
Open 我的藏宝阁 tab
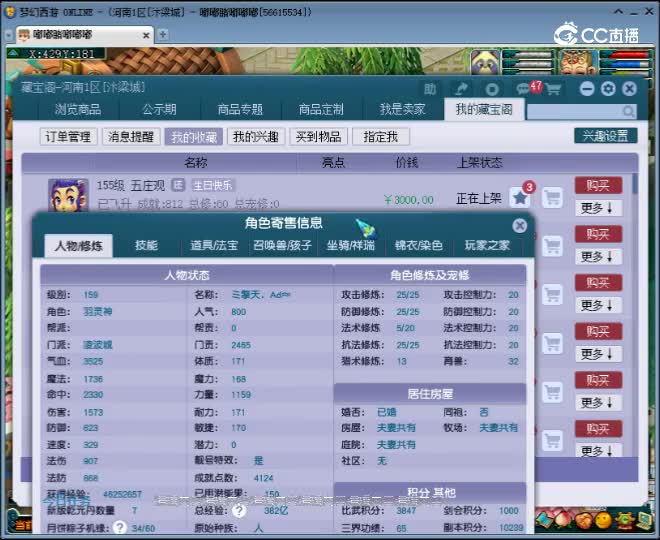tap(484, 109)
